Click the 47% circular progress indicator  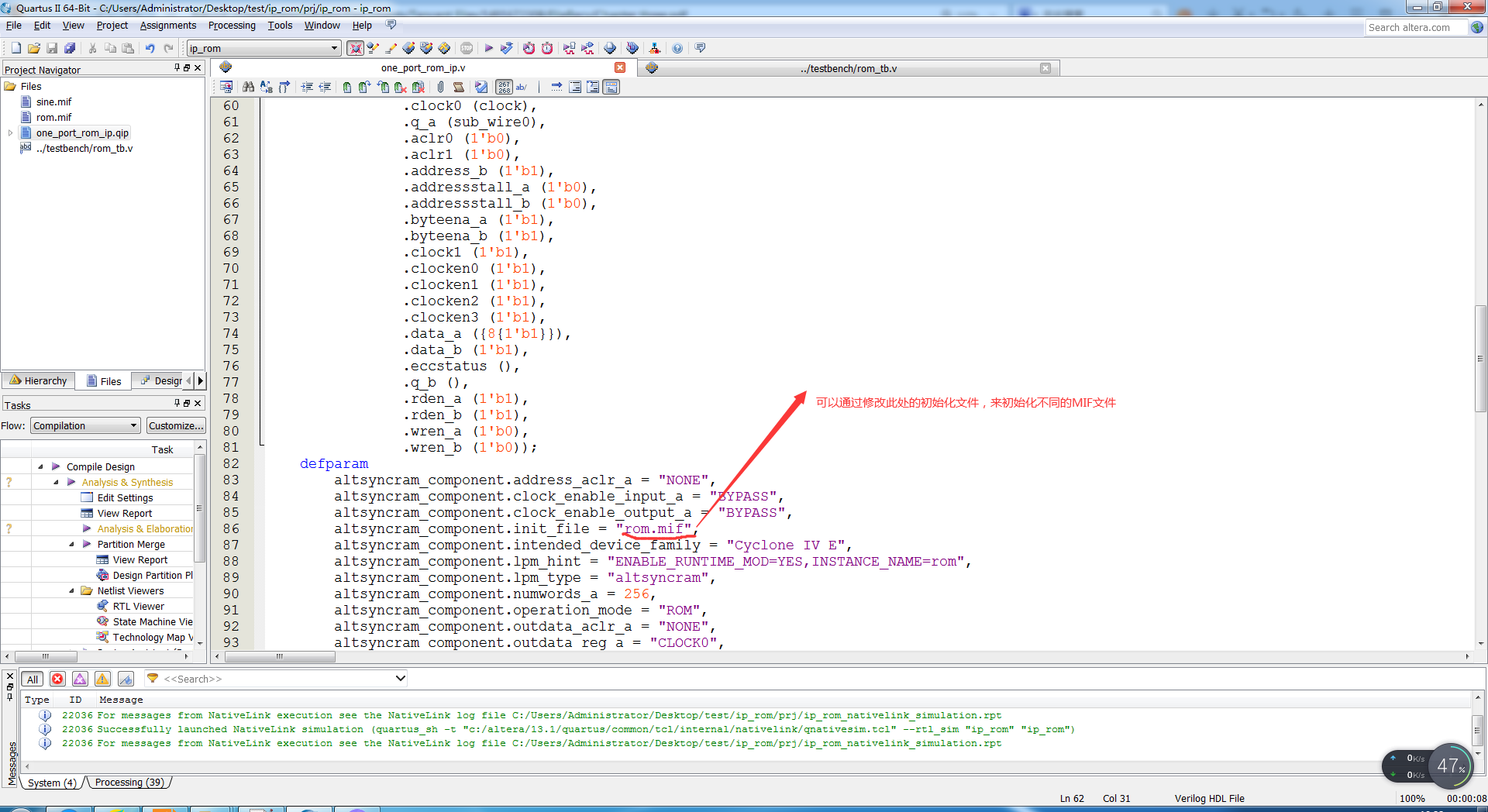1450,766
